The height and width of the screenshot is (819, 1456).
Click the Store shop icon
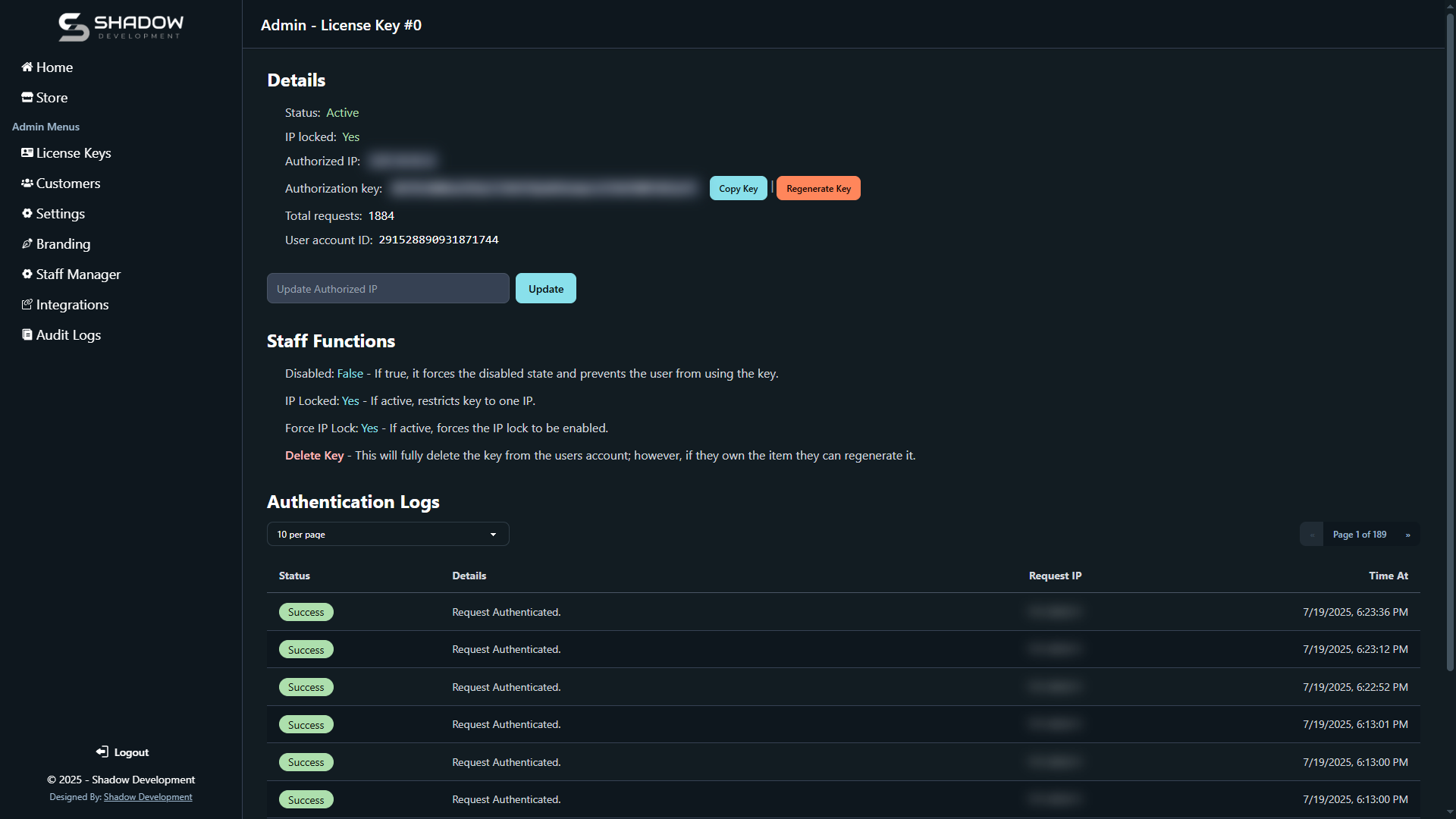coord(27,98)
